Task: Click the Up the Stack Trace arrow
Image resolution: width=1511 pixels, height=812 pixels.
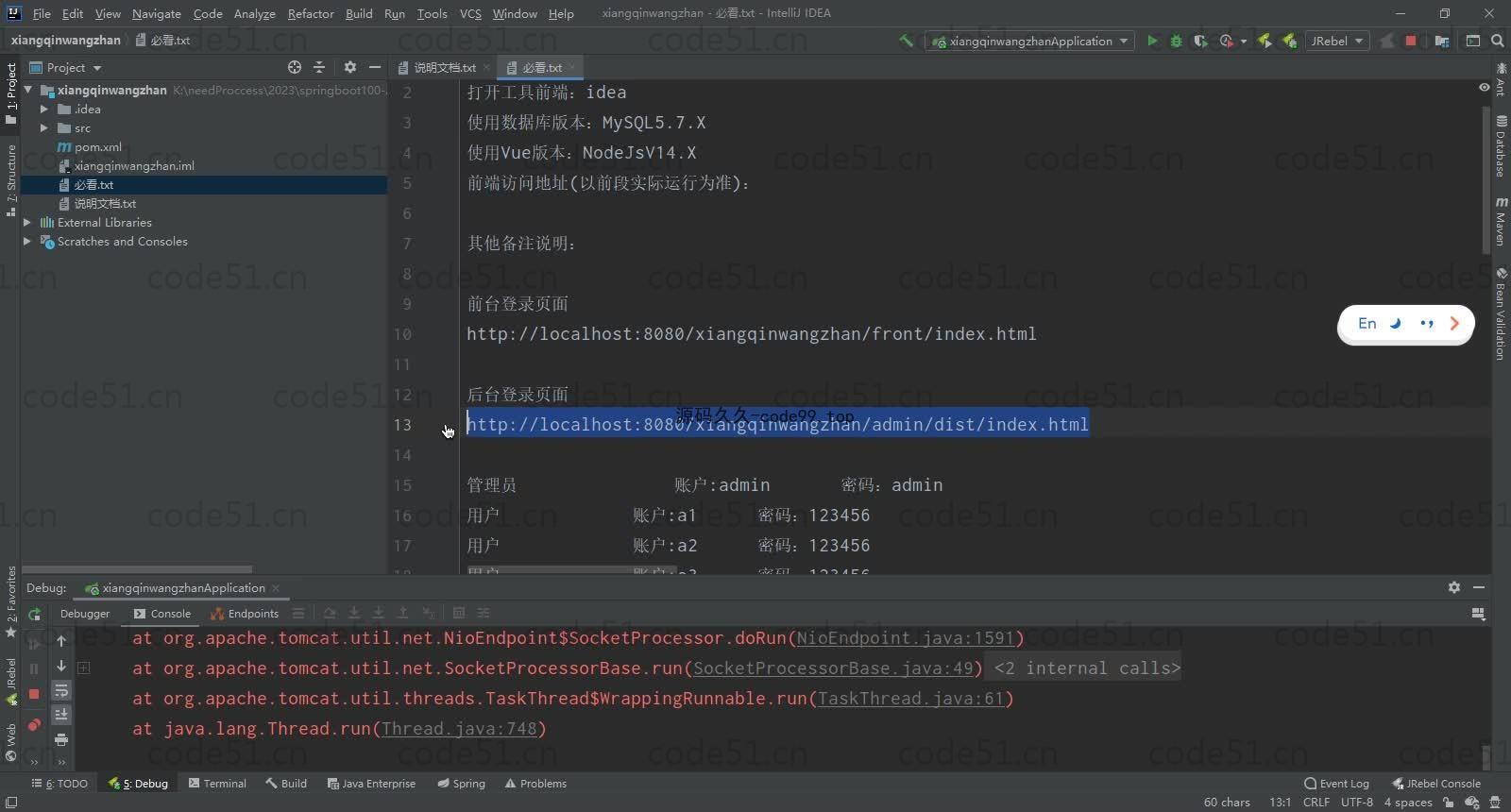Action: tap(61, 640)
